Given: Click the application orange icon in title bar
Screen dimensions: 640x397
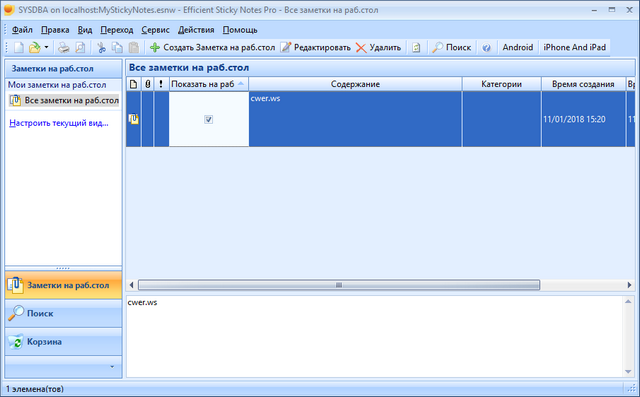Looking at the screenshot, I should click(9, 9).
